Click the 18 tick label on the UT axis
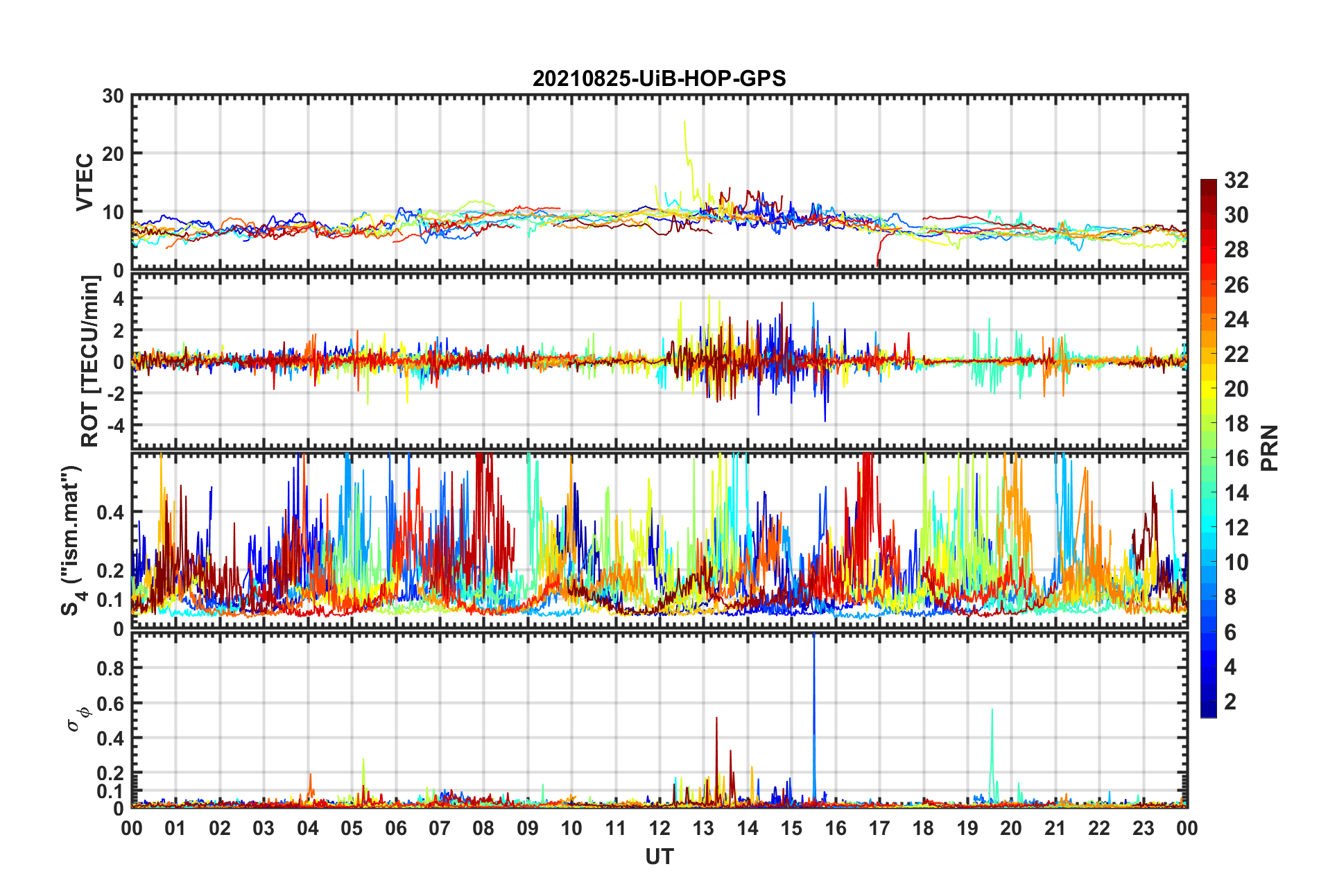This screenshot has width=1319, height=896. pyautogui.click(x=923, y=828)
